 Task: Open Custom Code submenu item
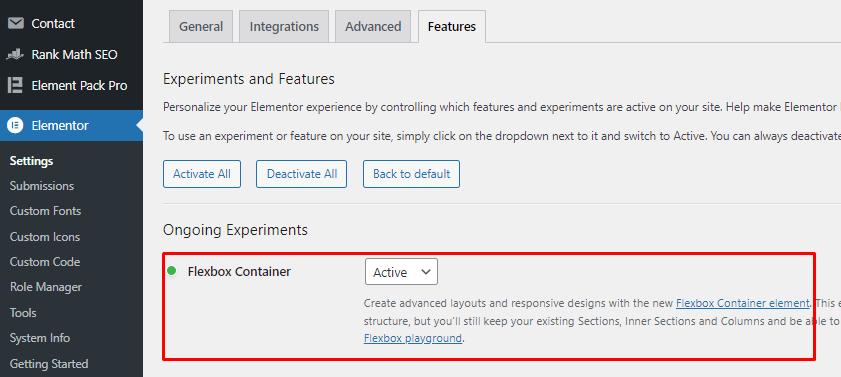point(45,262)
